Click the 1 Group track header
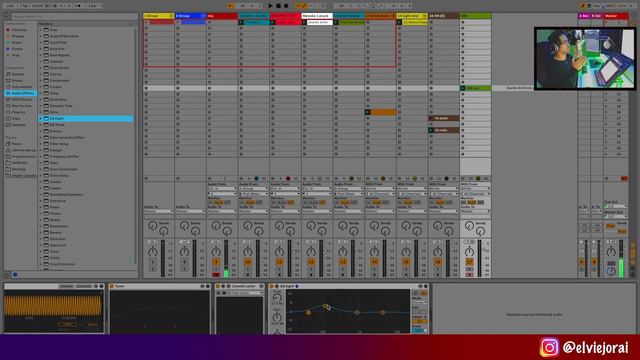The image size is (640, 360). tap(159, 16)
